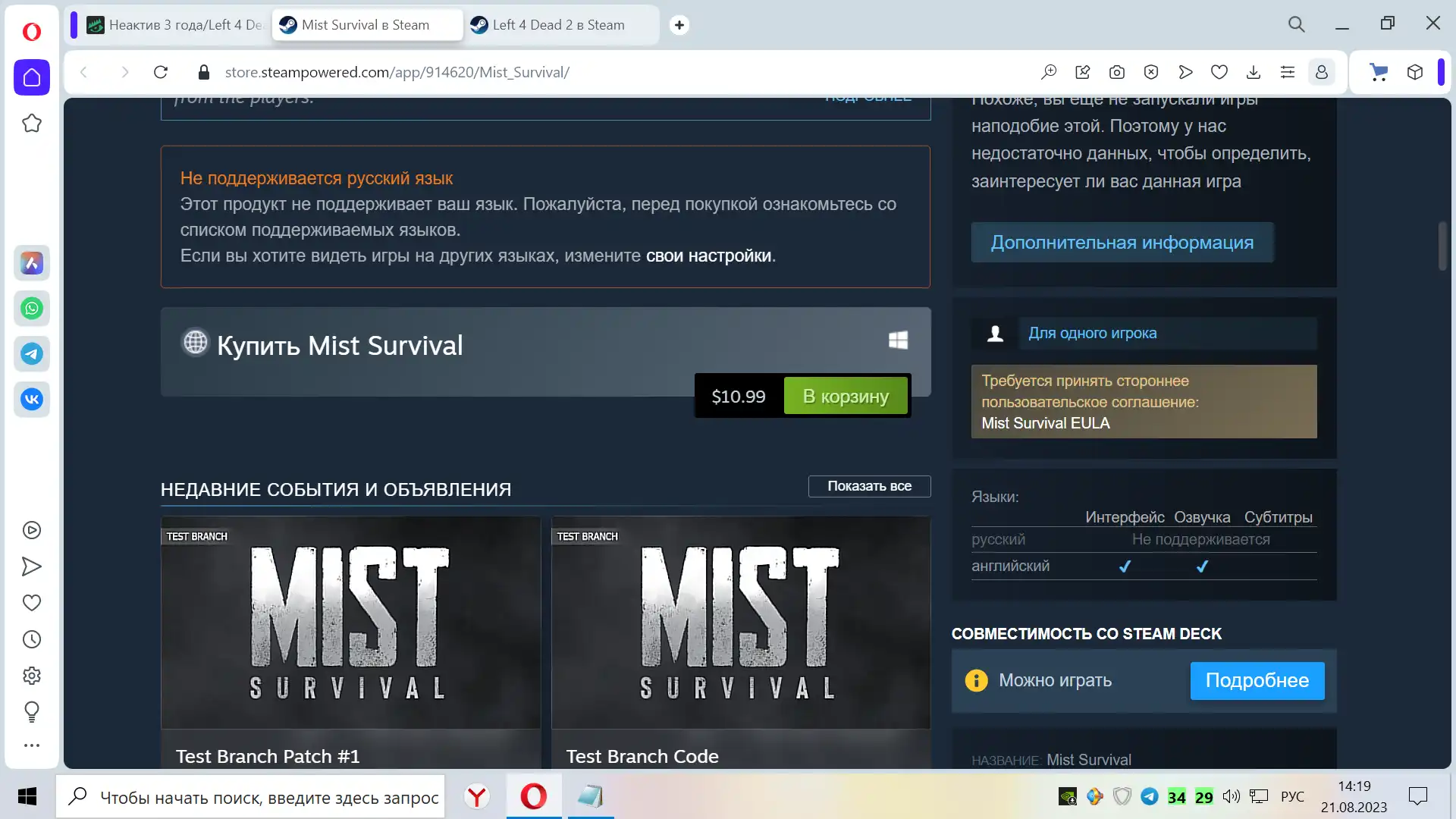Viewport: 1456px width, 819px height.
Task: Open the lightbulb tips icon in the sidebar
Action: point(32,711)
